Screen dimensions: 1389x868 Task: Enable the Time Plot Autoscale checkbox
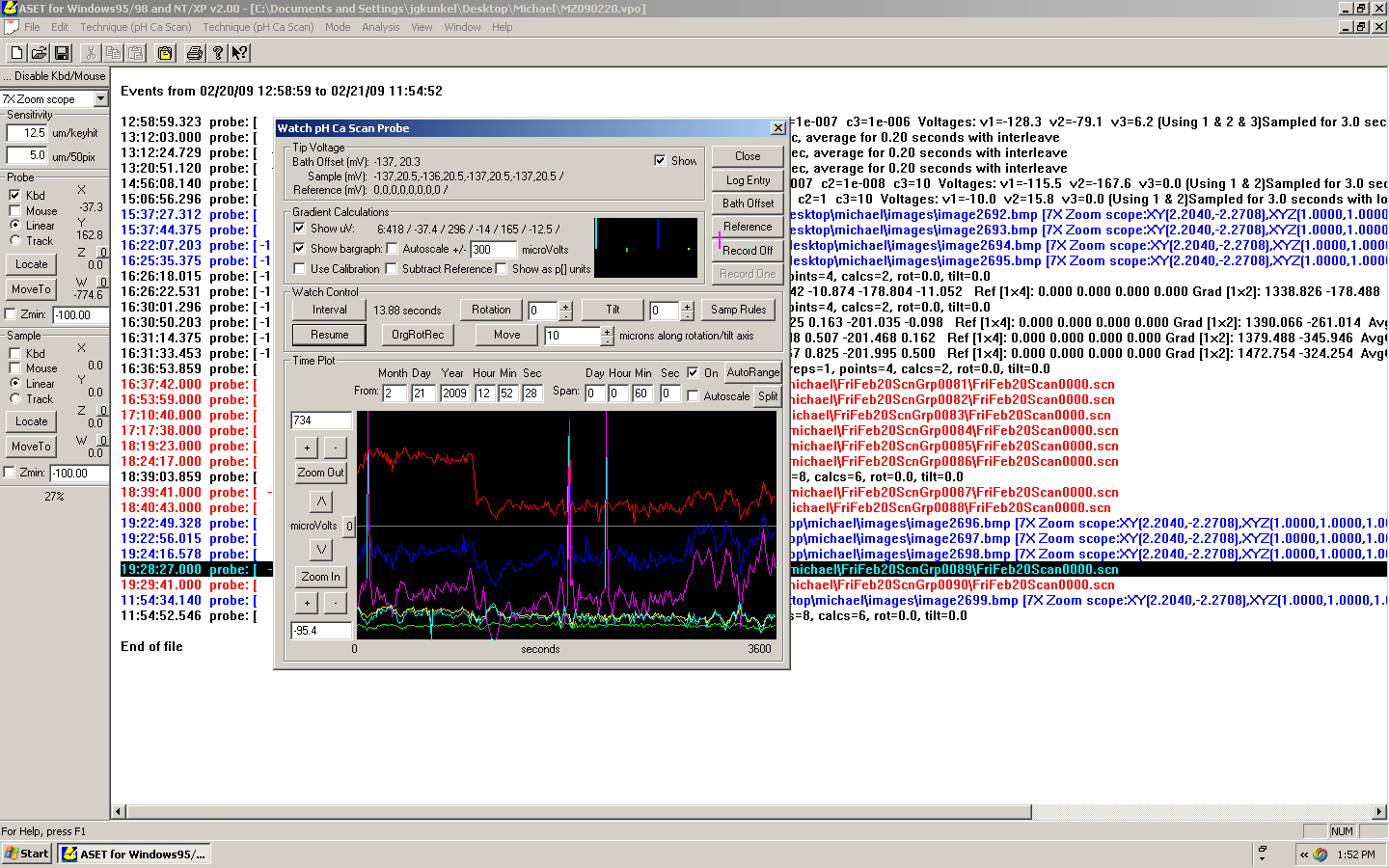(x=693, y=396)
